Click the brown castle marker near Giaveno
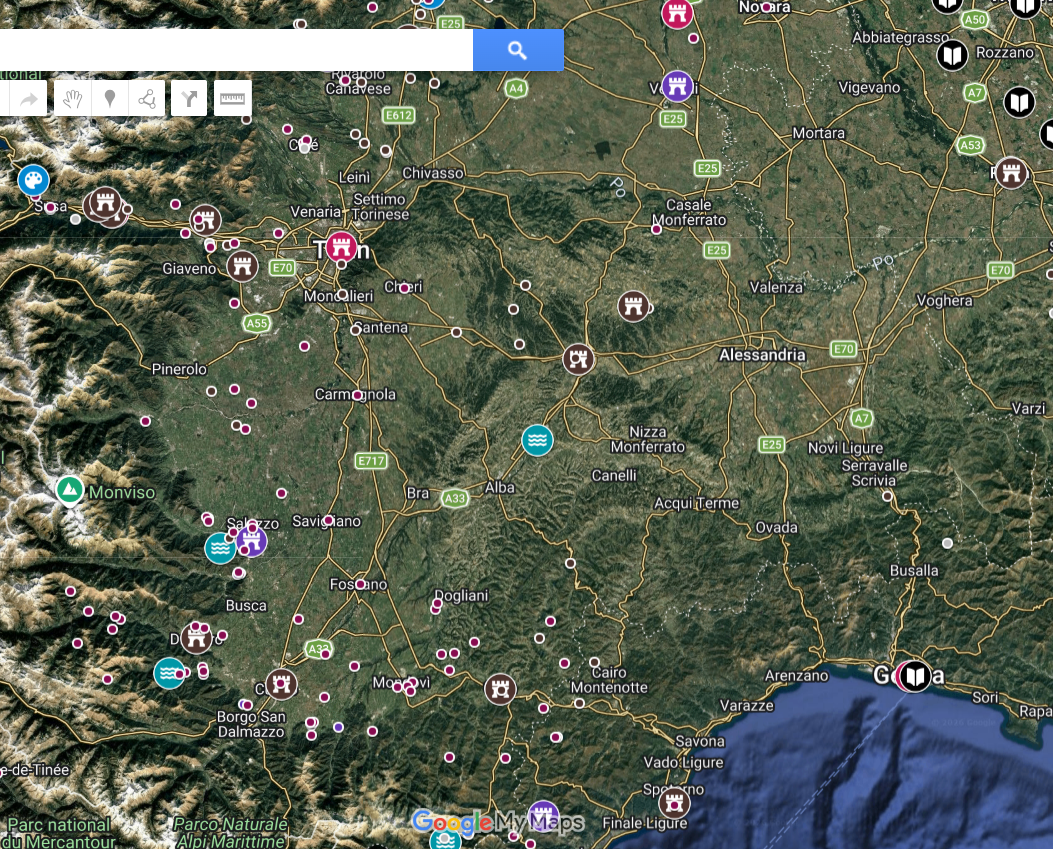Screen dimensions: 1053x849 pos(242,267)
